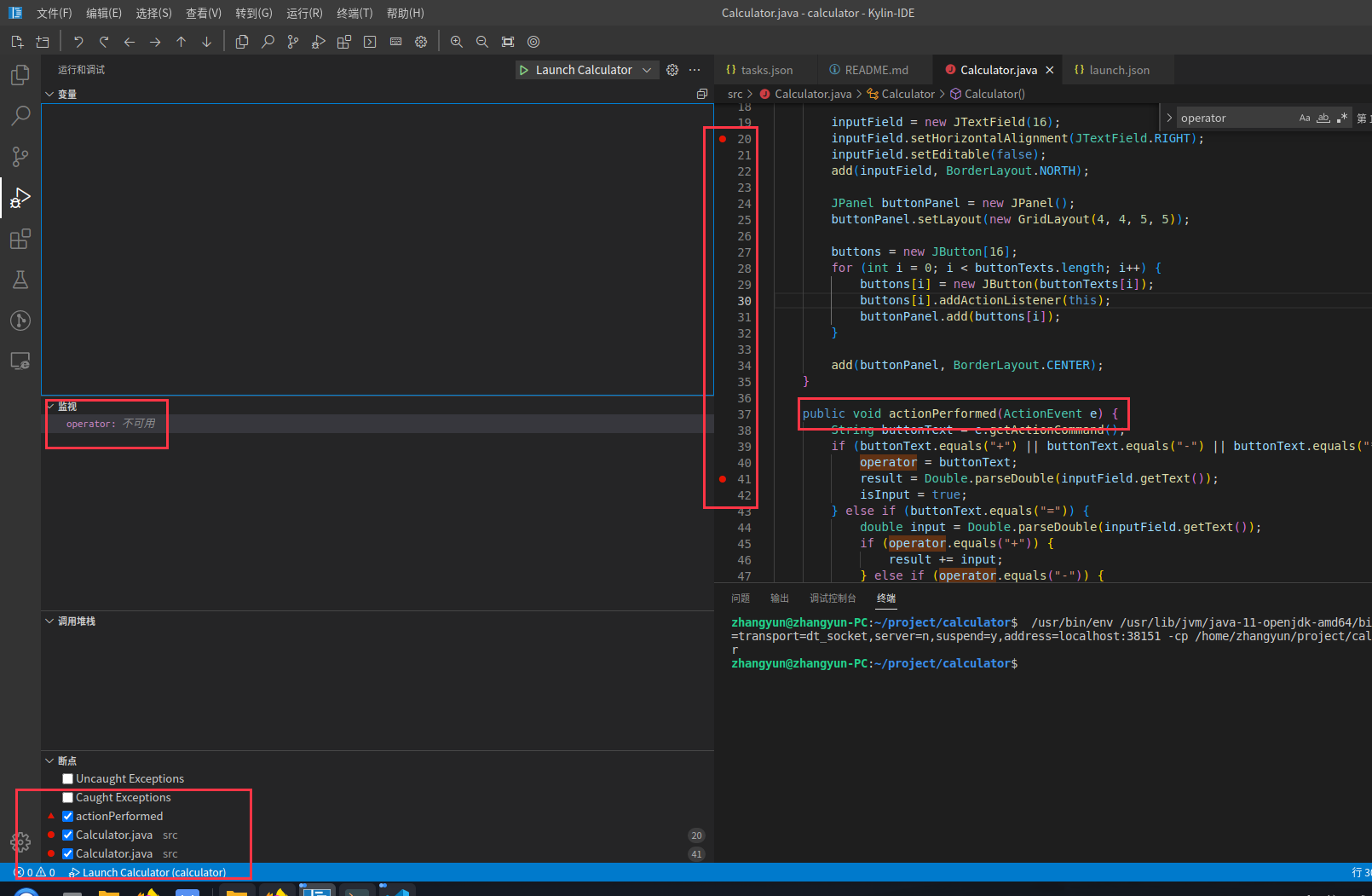This screenshot has width=1372, height=896.
Task: Click the down arrow toolbar icon
Action: pyautogui.click(x=206, y=42)
